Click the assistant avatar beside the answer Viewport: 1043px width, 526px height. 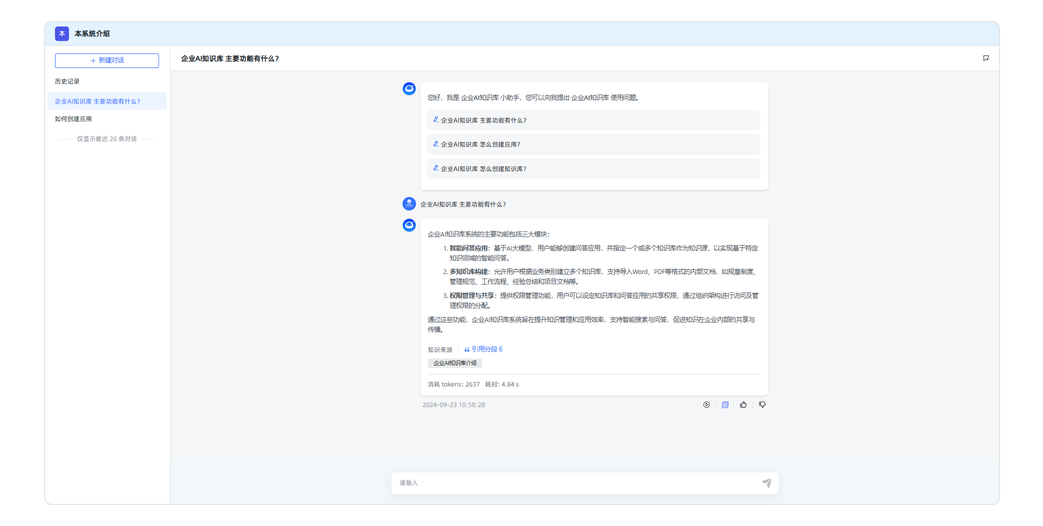(408, 225)
